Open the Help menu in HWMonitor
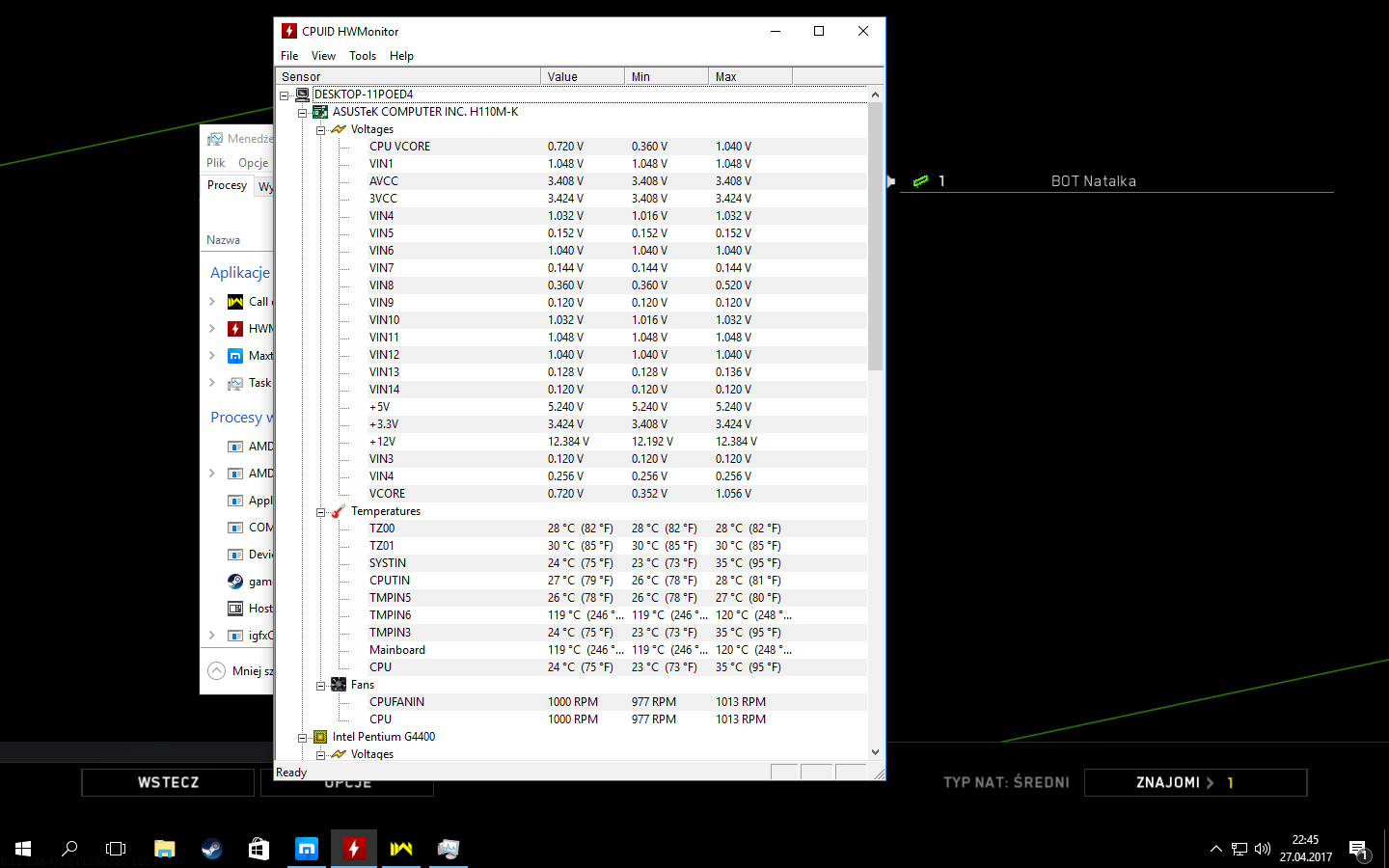The height and width of the screenshot is (868, 1389). [401, 56]
